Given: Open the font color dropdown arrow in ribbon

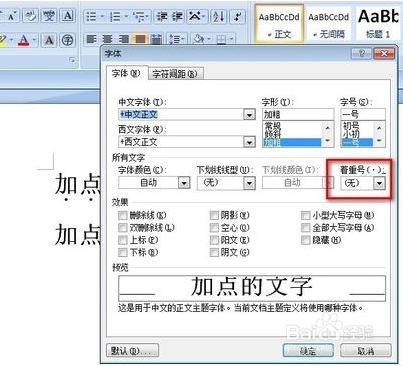Looking at the screenshot, I should pyautogui.click(x=34, y=40).
